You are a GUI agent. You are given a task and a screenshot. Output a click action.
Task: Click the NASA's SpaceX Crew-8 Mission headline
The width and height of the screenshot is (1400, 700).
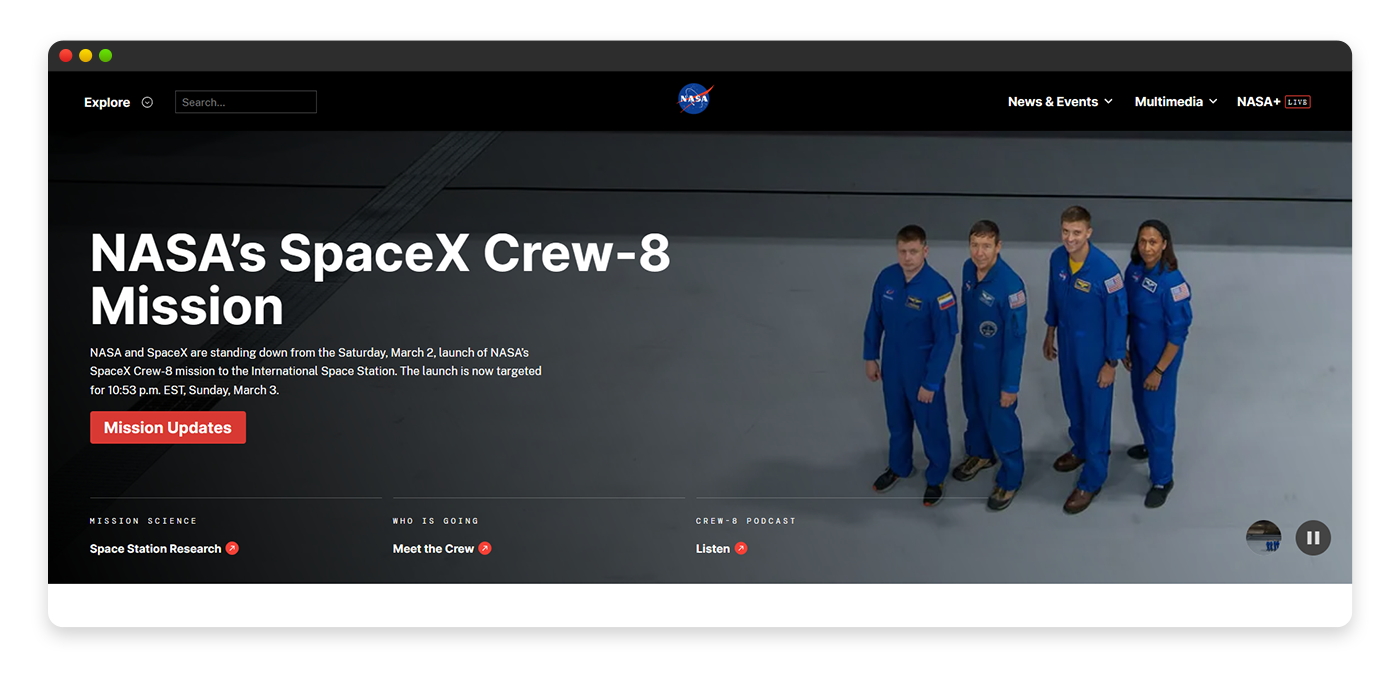(x=380, y=280)
